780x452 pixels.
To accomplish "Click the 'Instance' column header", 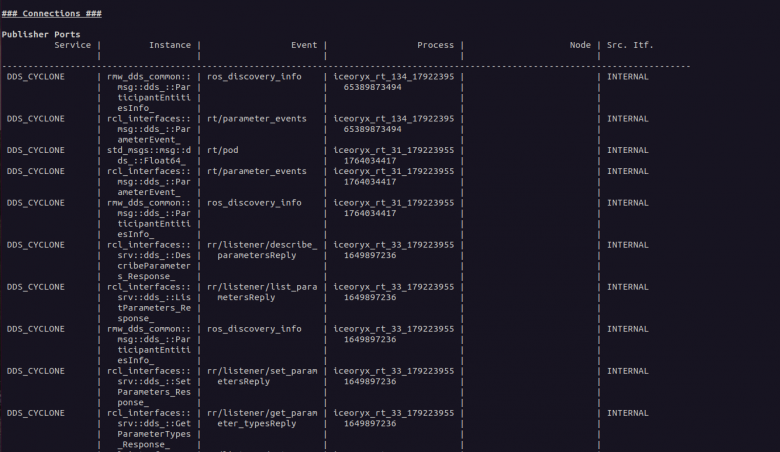I will tap(170, 45).
